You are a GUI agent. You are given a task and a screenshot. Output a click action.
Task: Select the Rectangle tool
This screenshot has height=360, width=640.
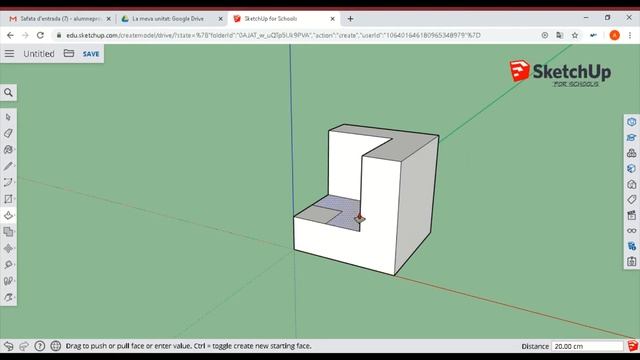pos(8,199)
